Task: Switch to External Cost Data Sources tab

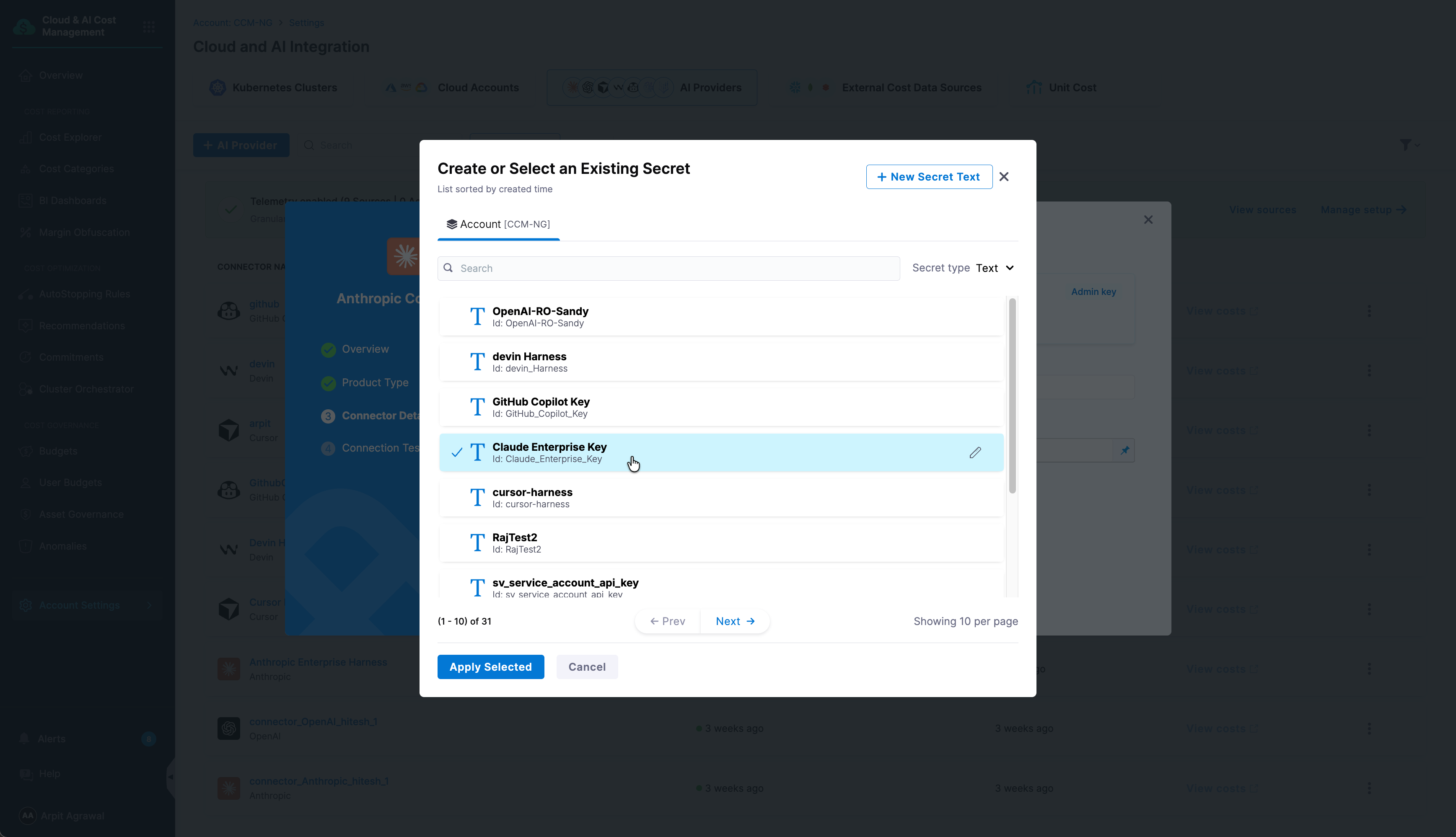Action: [885, 88]
